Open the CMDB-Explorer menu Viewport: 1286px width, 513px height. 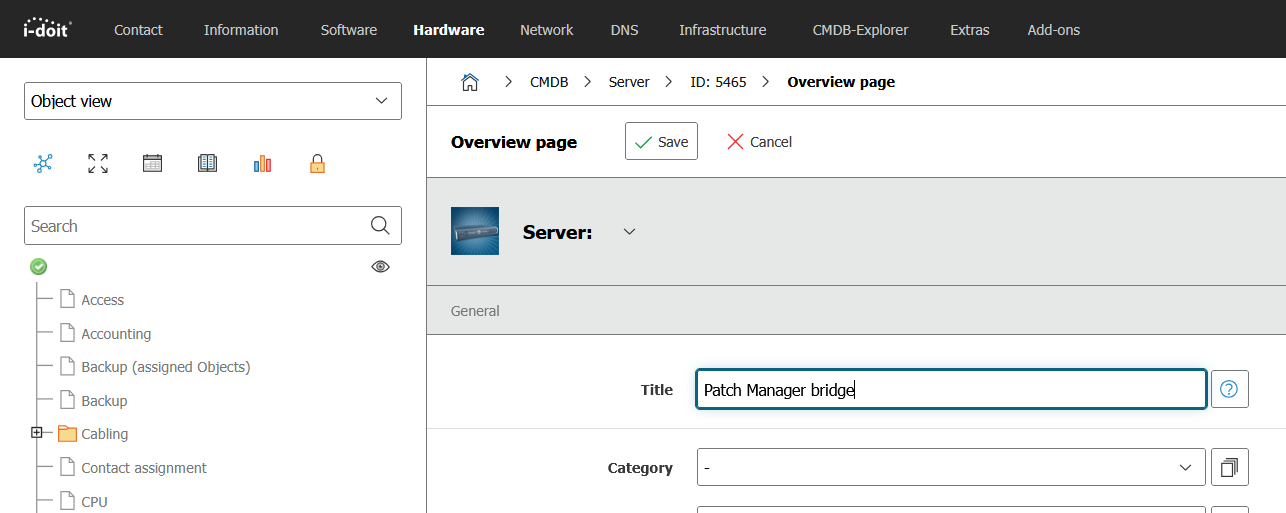[861, 29]
